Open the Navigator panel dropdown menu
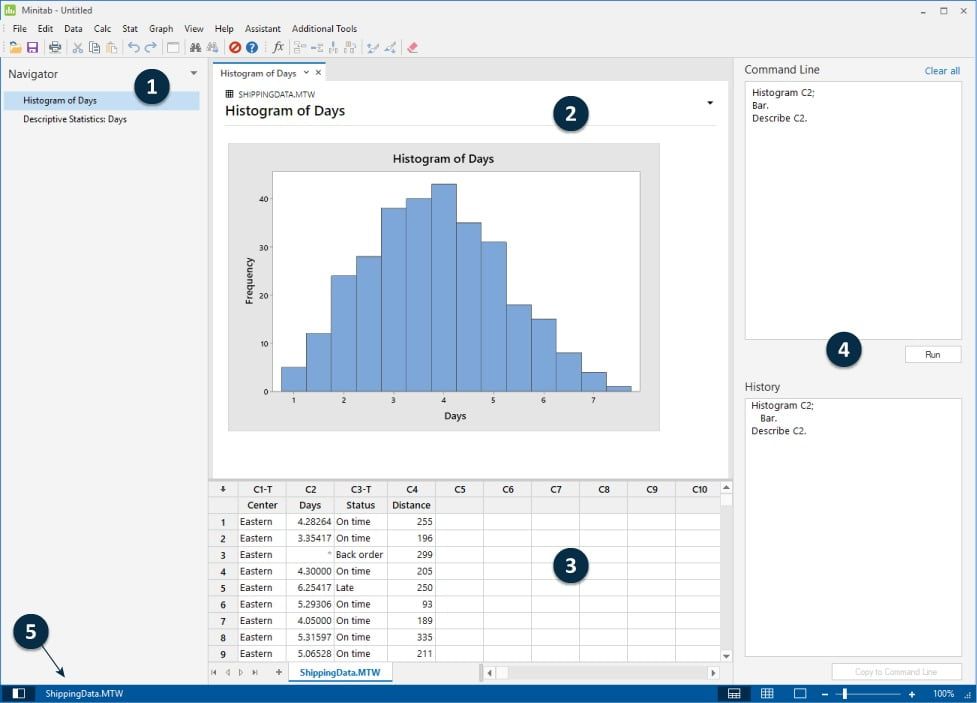 coord(195,73)
